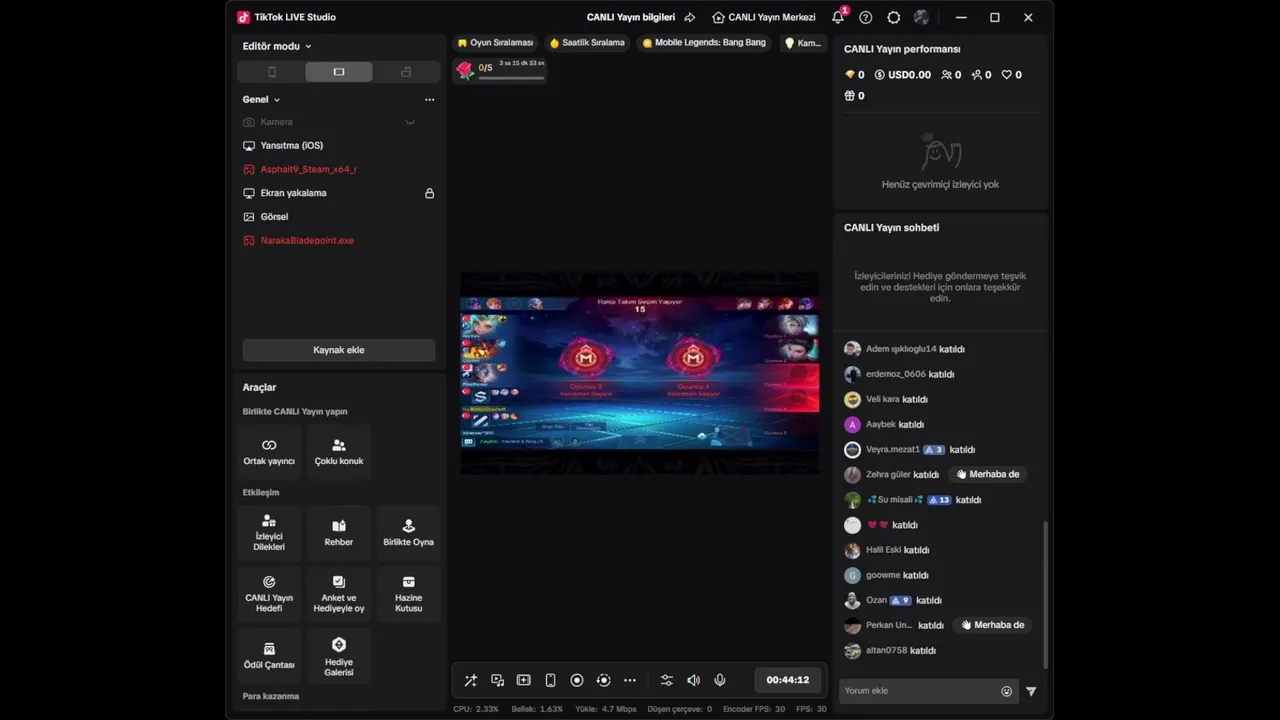Open the Birlikte Oyna tool
This screenshot has width=1280, height=720.
(408, 533)
